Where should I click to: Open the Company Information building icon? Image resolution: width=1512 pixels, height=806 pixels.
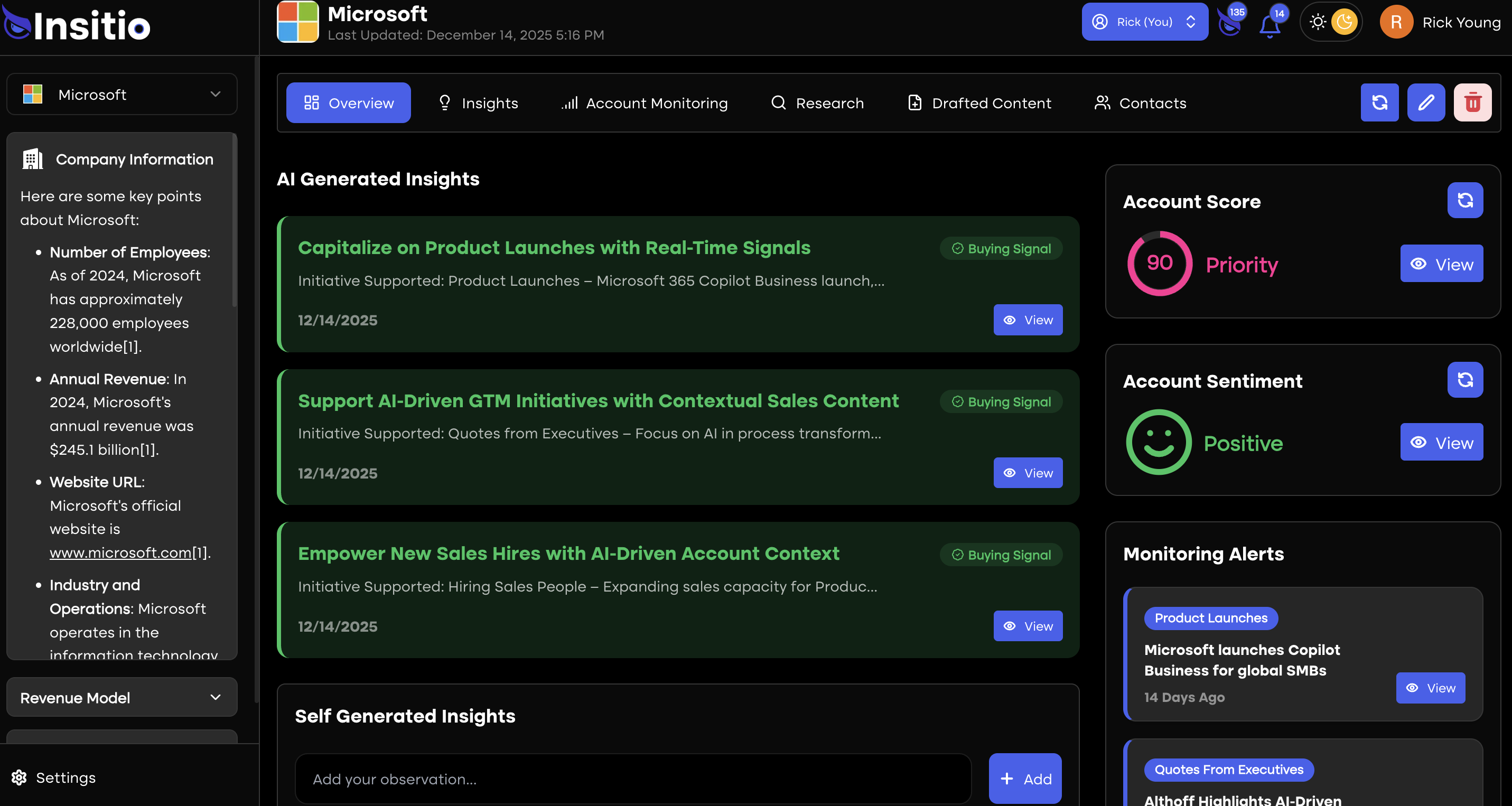coord(32,158)
